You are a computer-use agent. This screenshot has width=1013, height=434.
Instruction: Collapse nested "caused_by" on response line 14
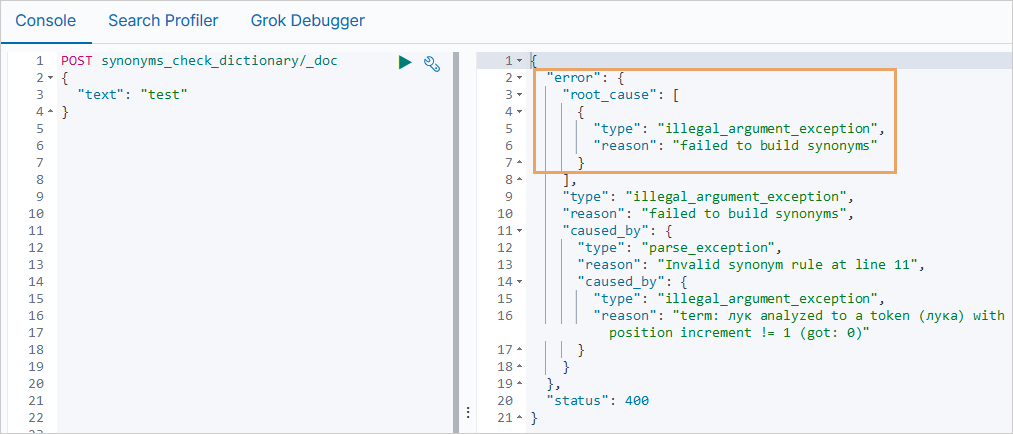[x=520, y=282]
